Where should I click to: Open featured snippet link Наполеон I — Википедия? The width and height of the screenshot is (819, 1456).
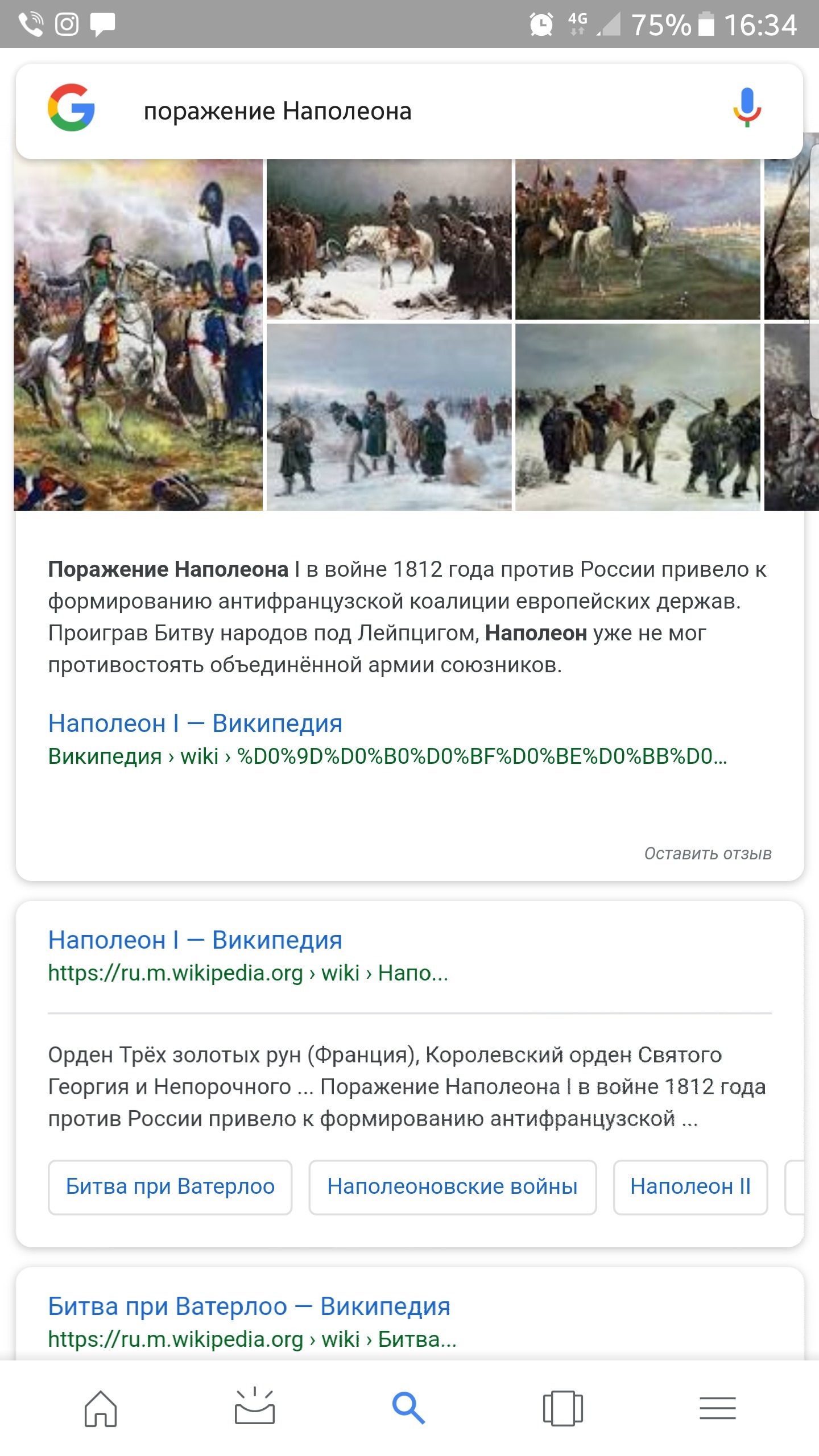(x=195, y=723)
